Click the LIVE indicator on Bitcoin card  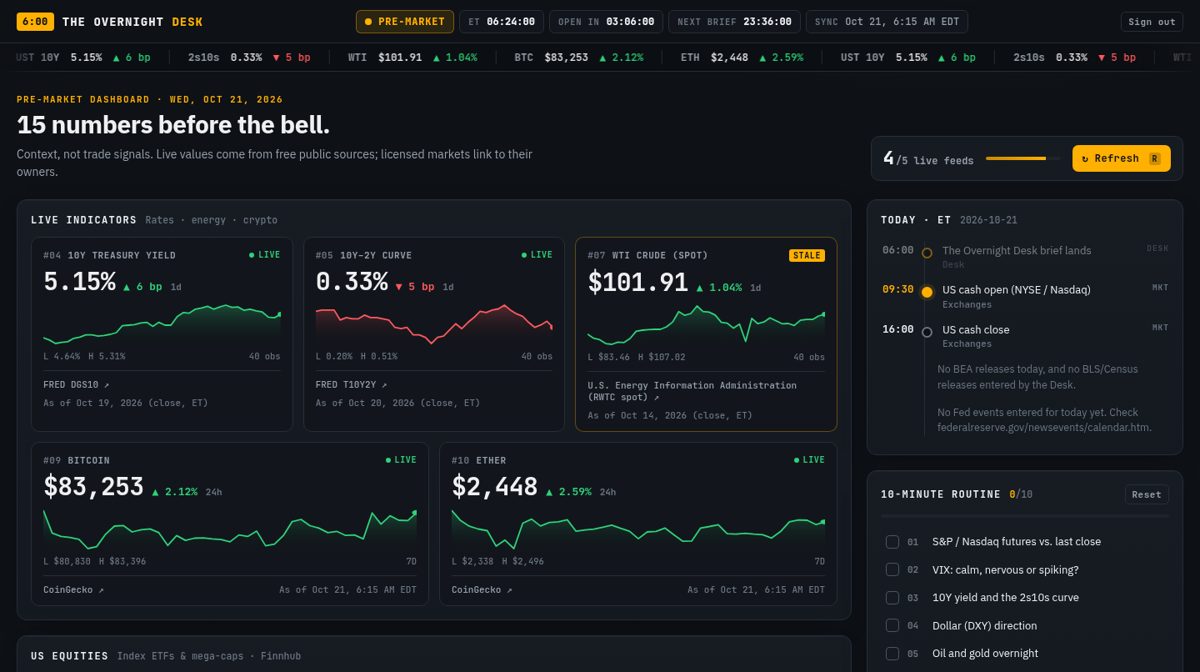pos(401,460)
